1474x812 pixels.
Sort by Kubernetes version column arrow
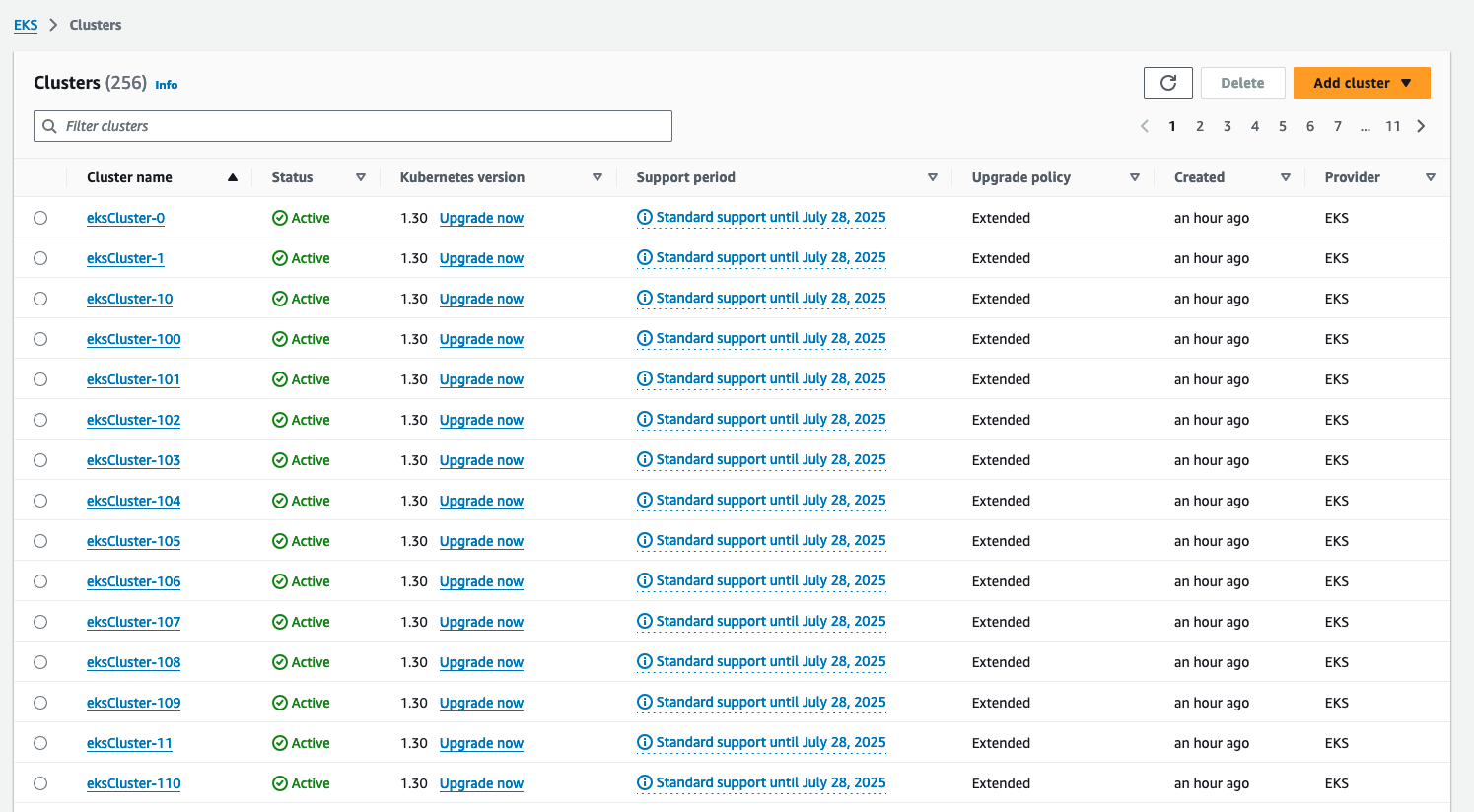[597, 177]
